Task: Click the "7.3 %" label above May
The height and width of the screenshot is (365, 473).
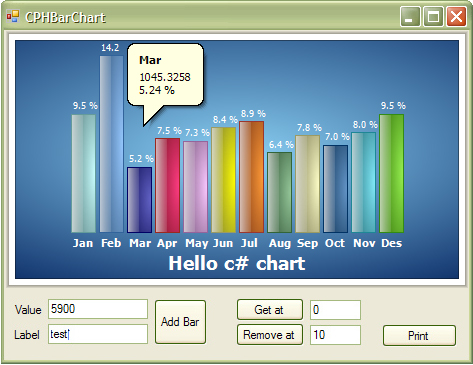Action: point(197,133)
